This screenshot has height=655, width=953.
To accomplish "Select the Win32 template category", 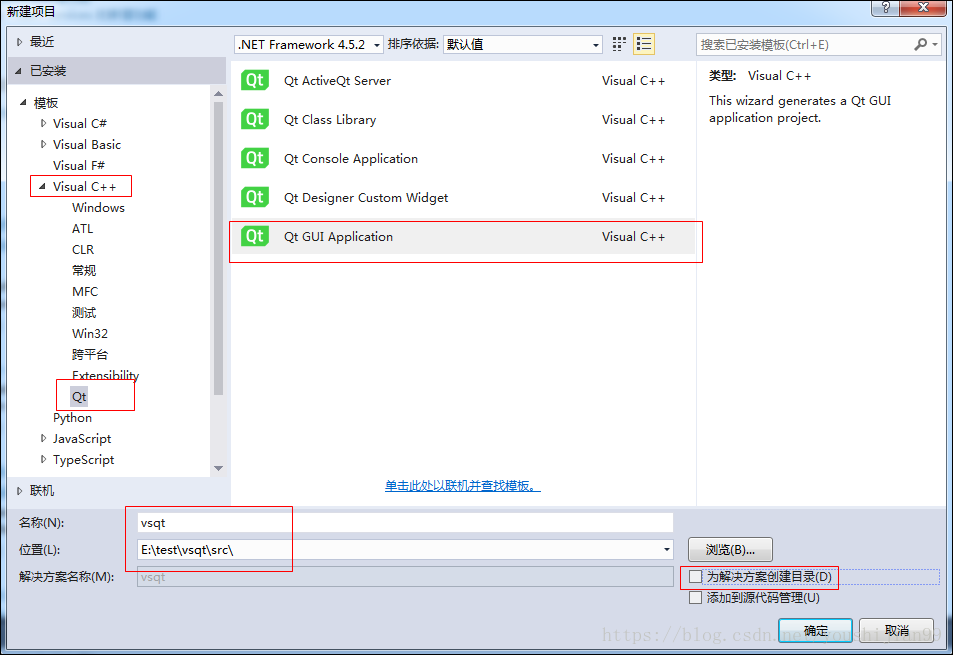I will tap(89, 334).
